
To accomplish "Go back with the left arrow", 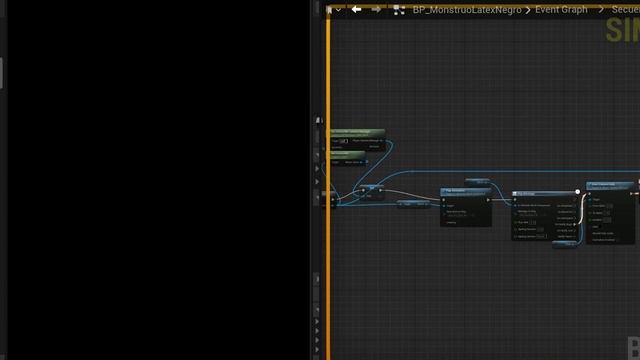I will [x=356, y=9].
